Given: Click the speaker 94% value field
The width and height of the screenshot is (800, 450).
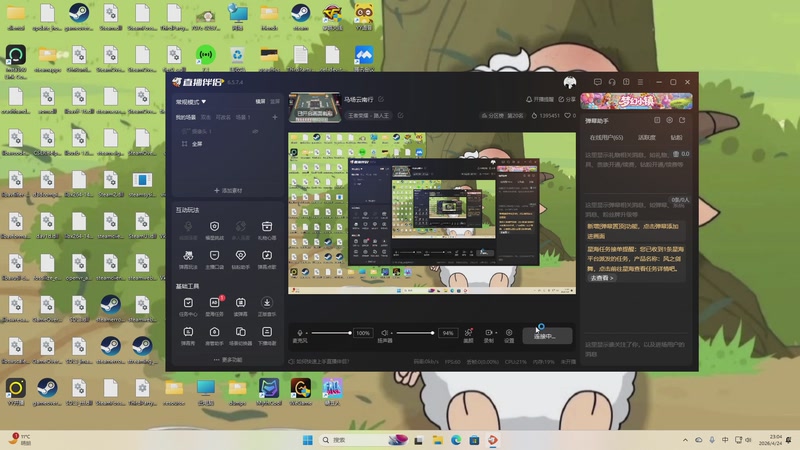Looking at the screenshot, I should 447,333.
